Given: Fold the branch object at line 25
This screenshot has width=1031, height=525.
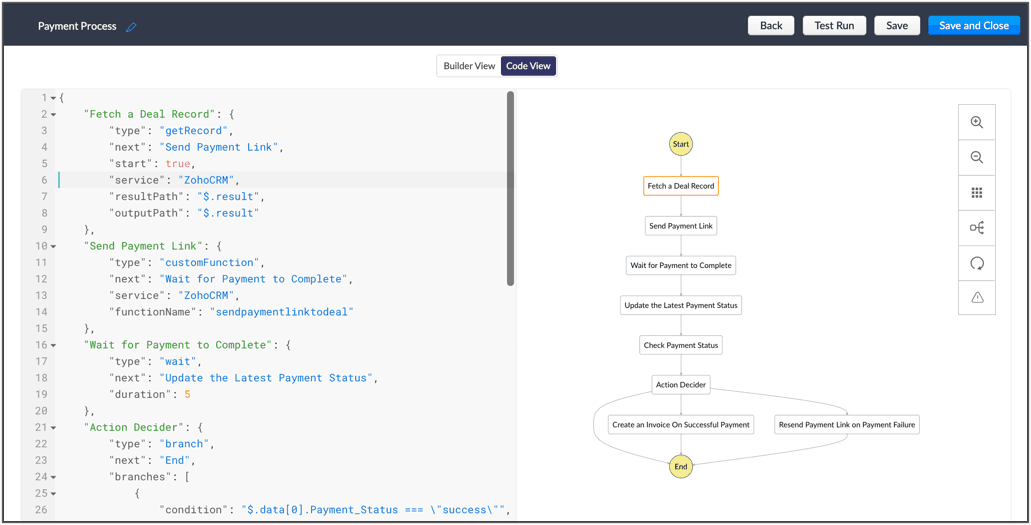Looking at the screenshot, I should pos(53,493).
